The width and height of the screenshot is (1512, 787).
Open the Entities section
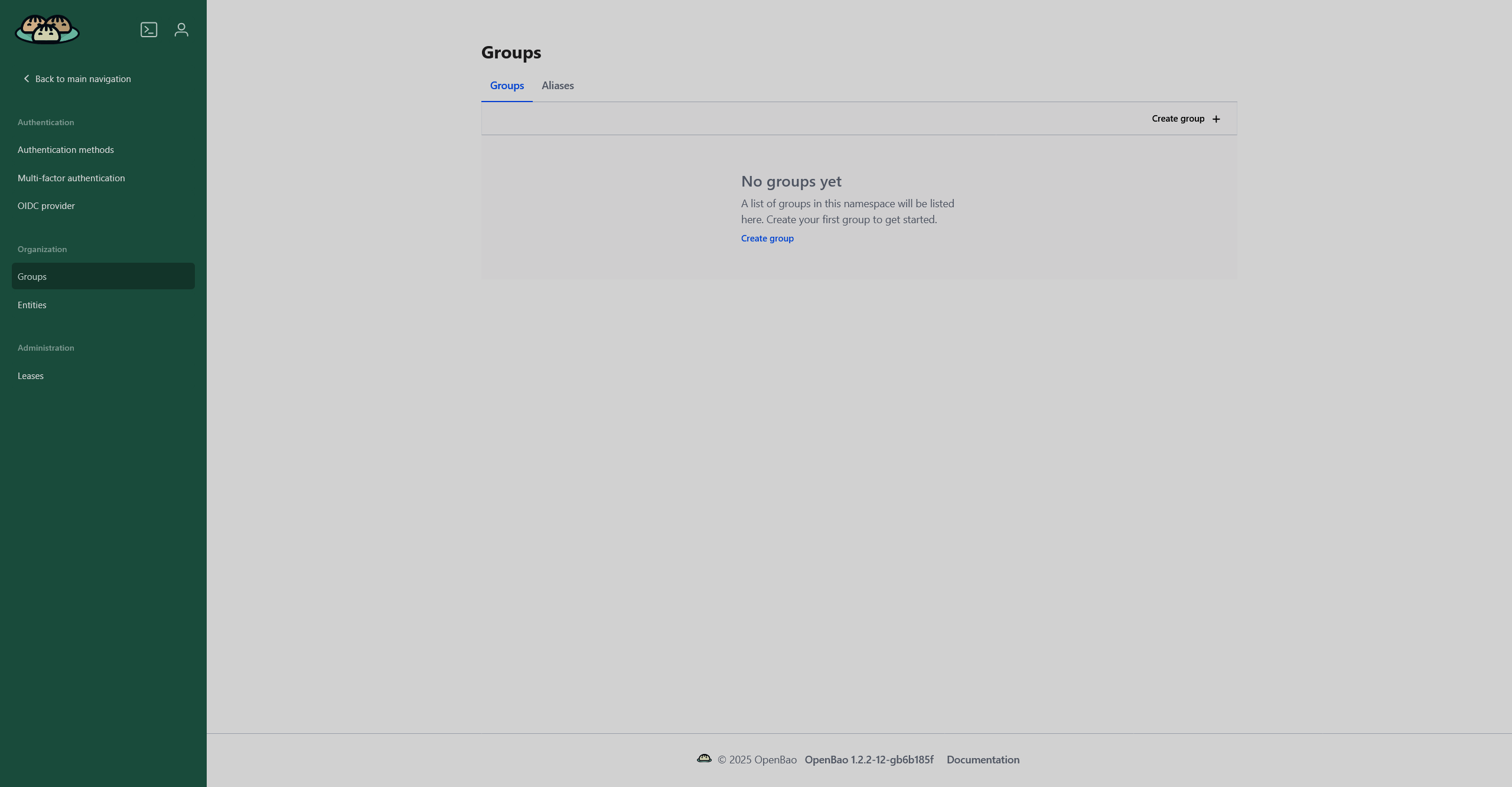[x=32, y=305]
